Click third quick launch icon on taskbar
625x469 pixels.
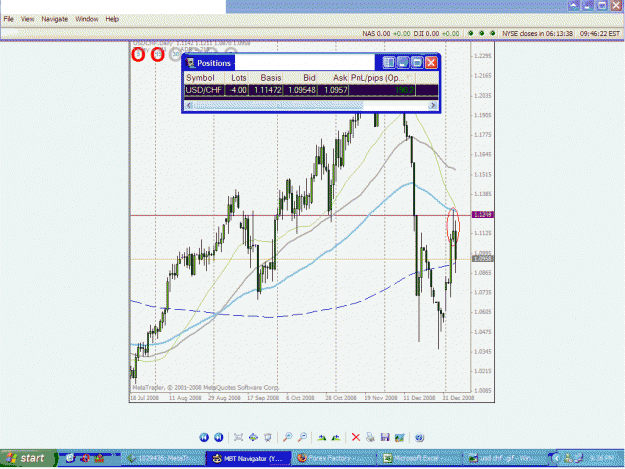click(98, 458)
